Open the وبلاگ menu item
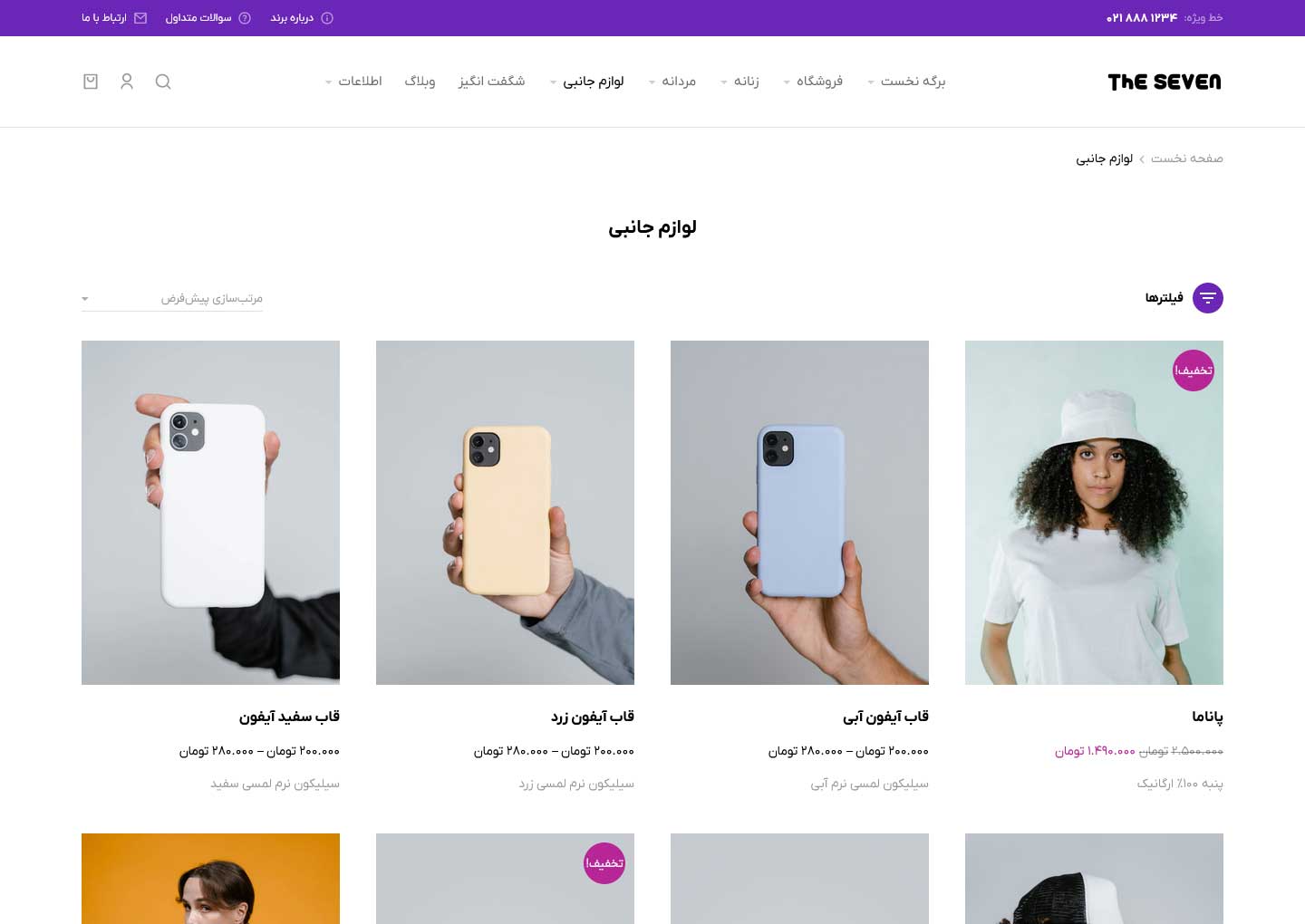This screenshot has height=924, width=1305. pyautogui.click(x=420, y=82)
